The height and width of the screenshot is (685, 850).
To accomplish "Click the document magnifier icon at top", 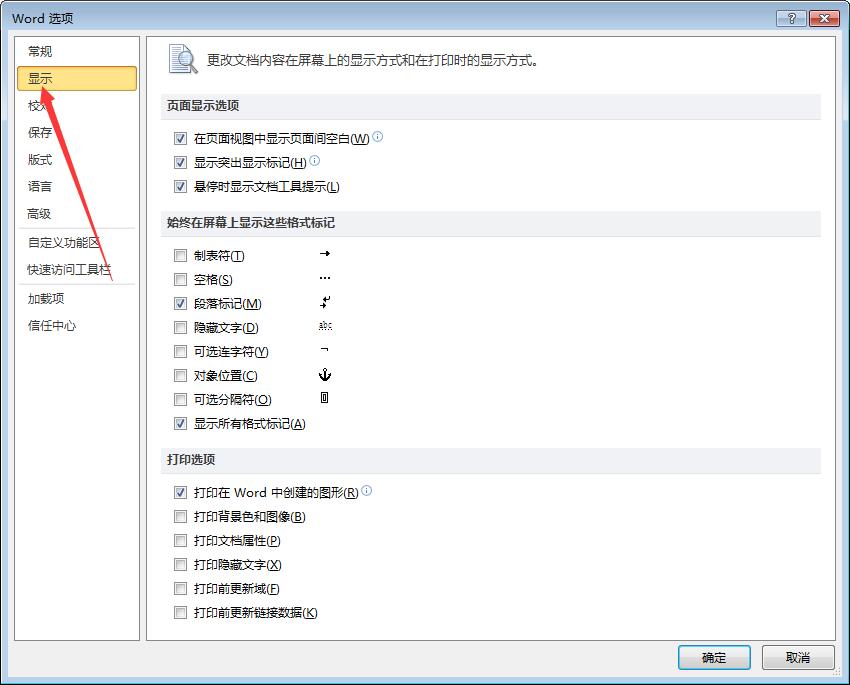I will (x=183, y=59).
